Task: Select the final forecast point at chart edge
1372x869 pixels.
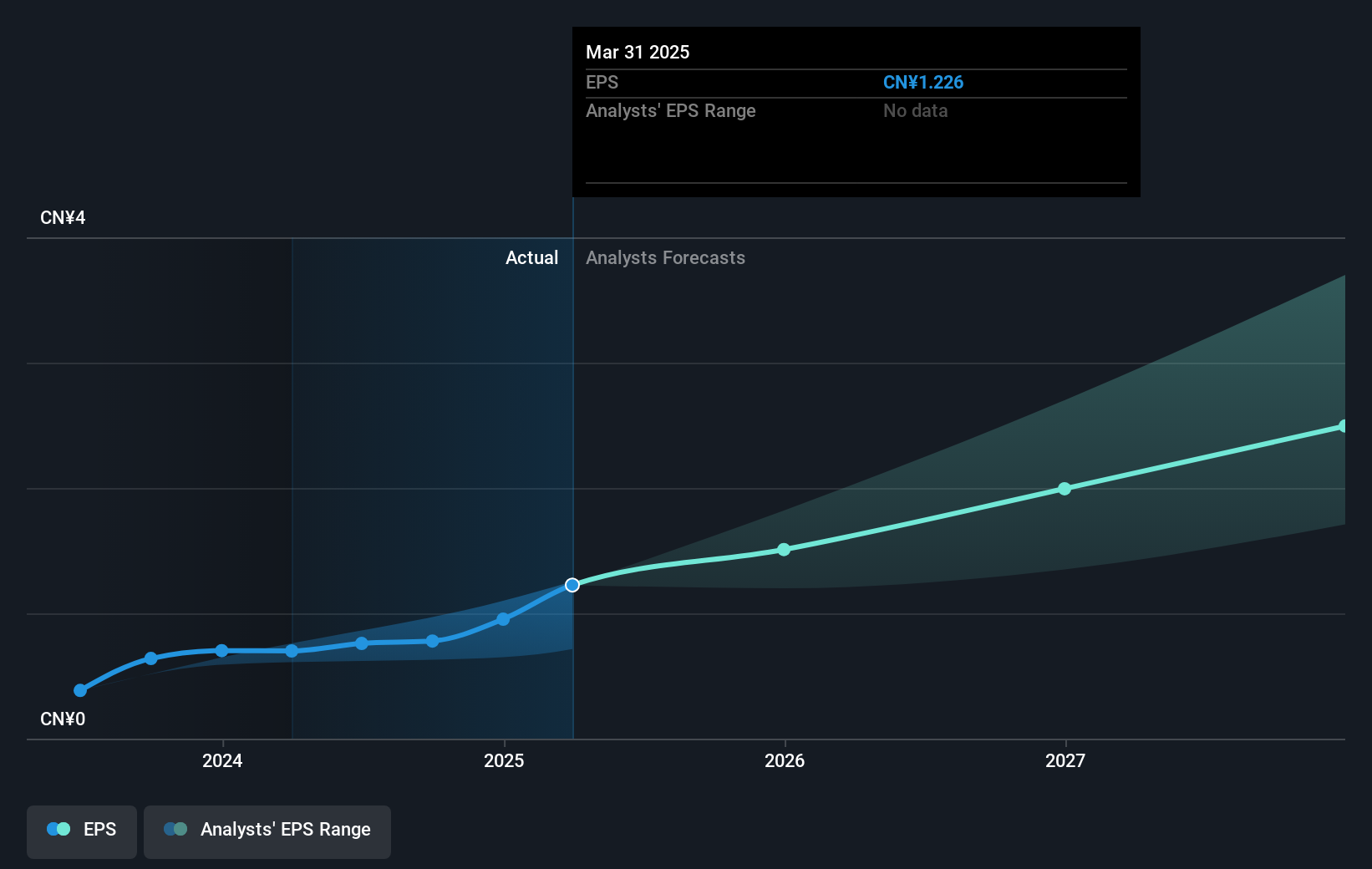Action: click(x=1342, y=426)
